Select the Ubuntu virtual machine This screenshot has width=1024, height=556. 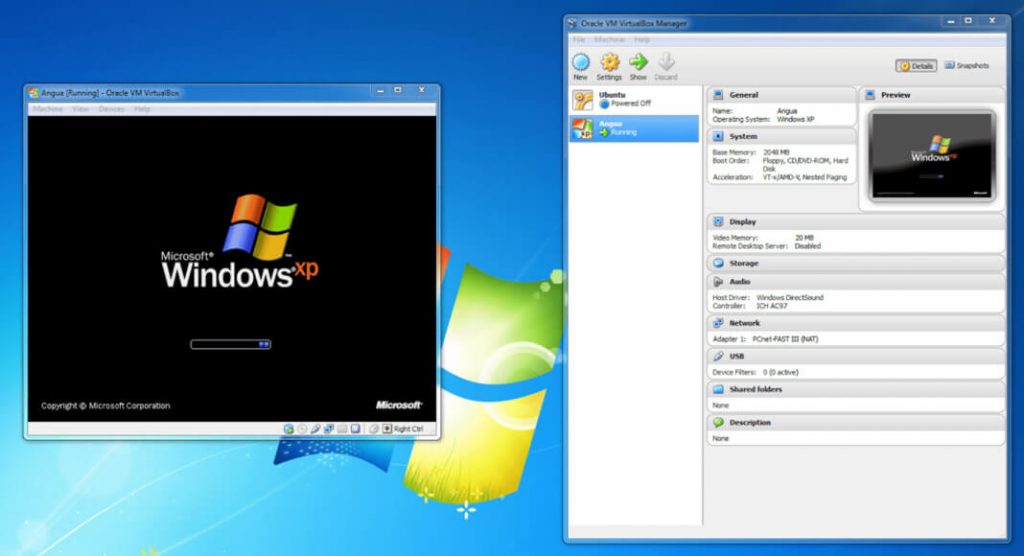[x=633, y=99]
